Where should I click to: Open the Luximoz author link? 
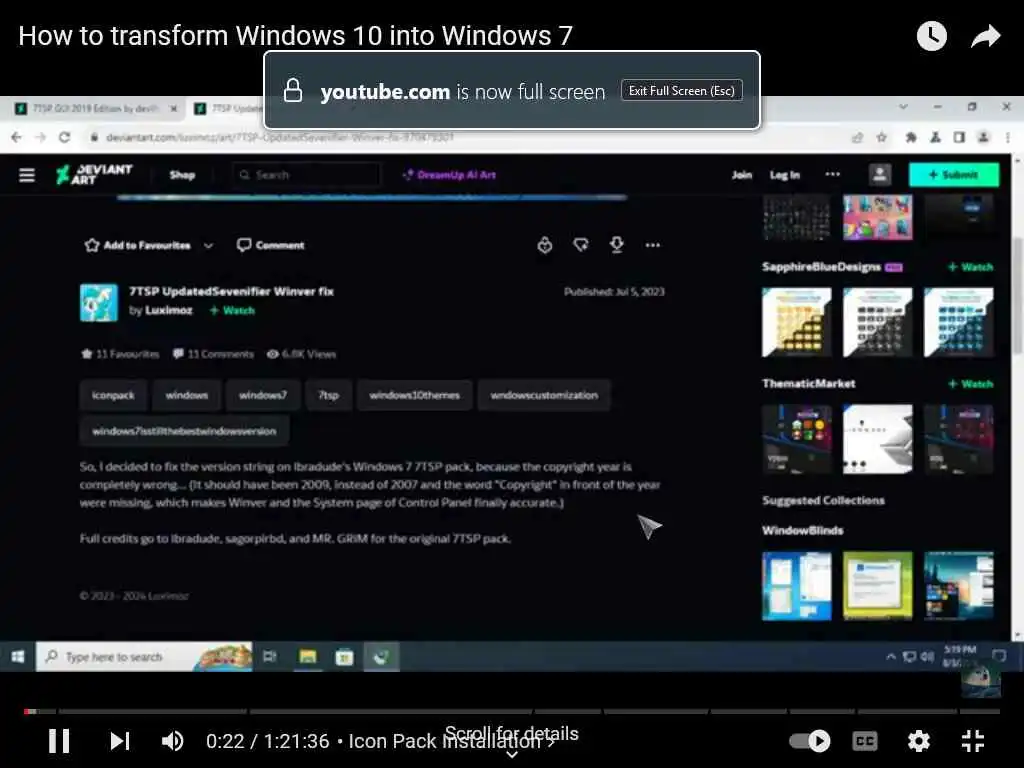point(168,310)
